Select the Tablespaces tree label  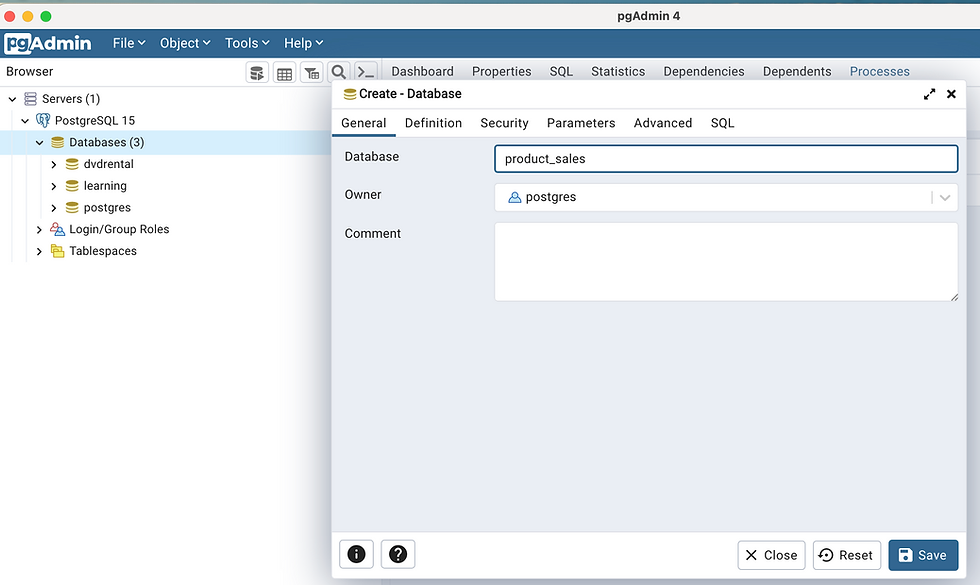click(103, 251)
